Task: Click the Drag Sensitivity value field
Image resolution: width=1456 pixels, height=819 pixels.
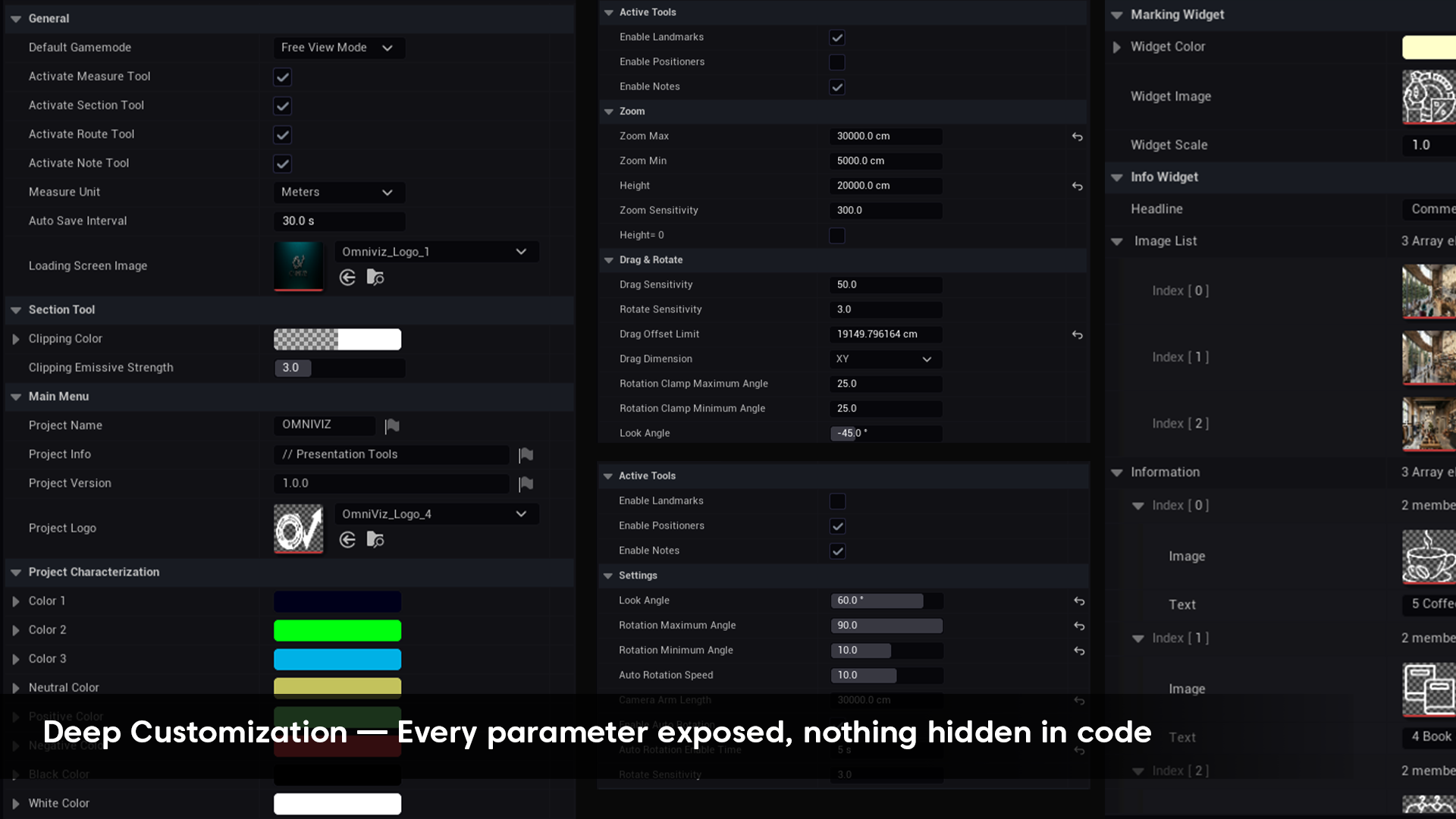Action: (x=886, y=285)
